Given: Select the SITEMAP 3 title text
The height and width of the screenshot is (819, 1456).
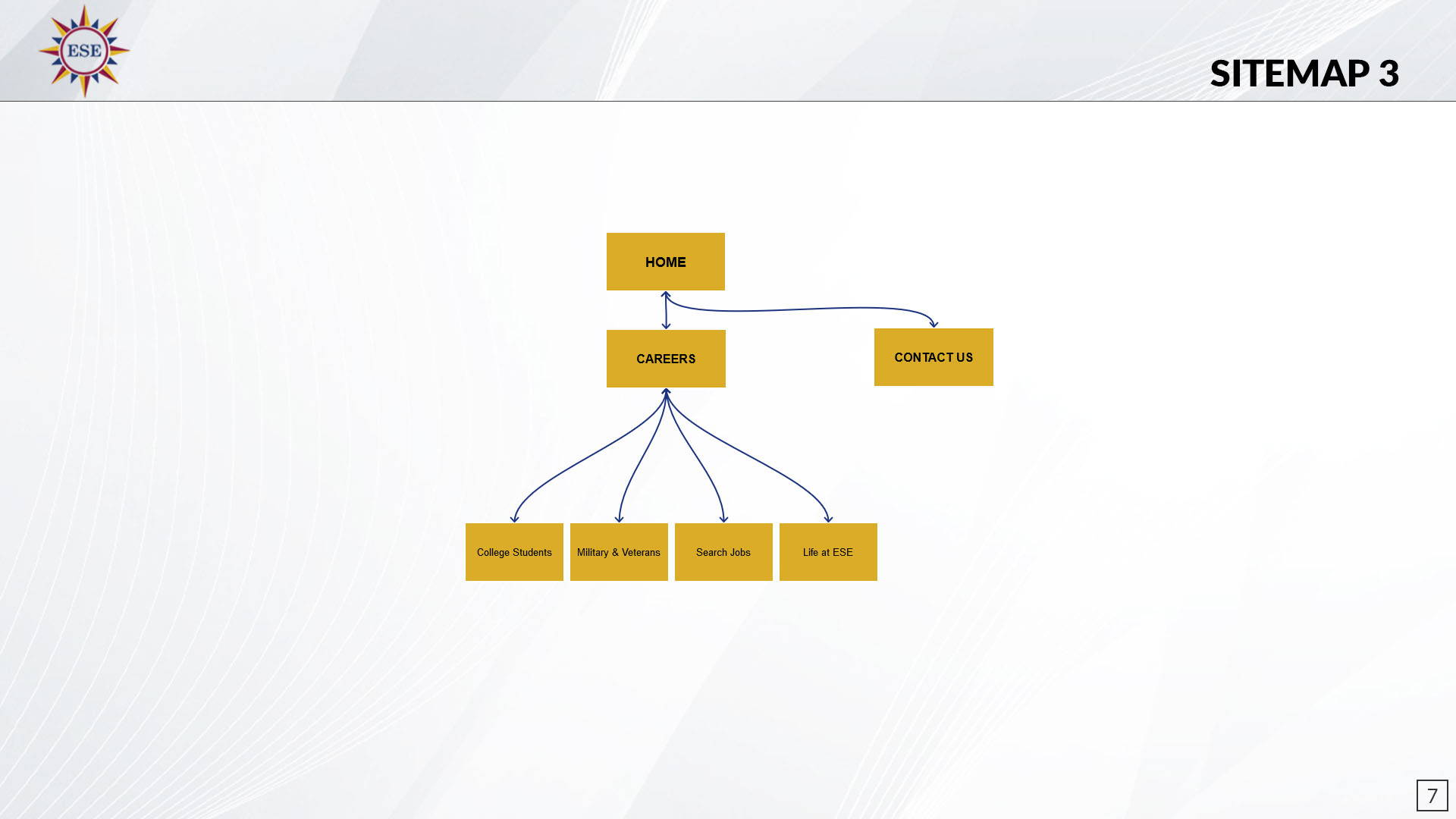Looking at the screenshot, I should tap(1304, 74).
